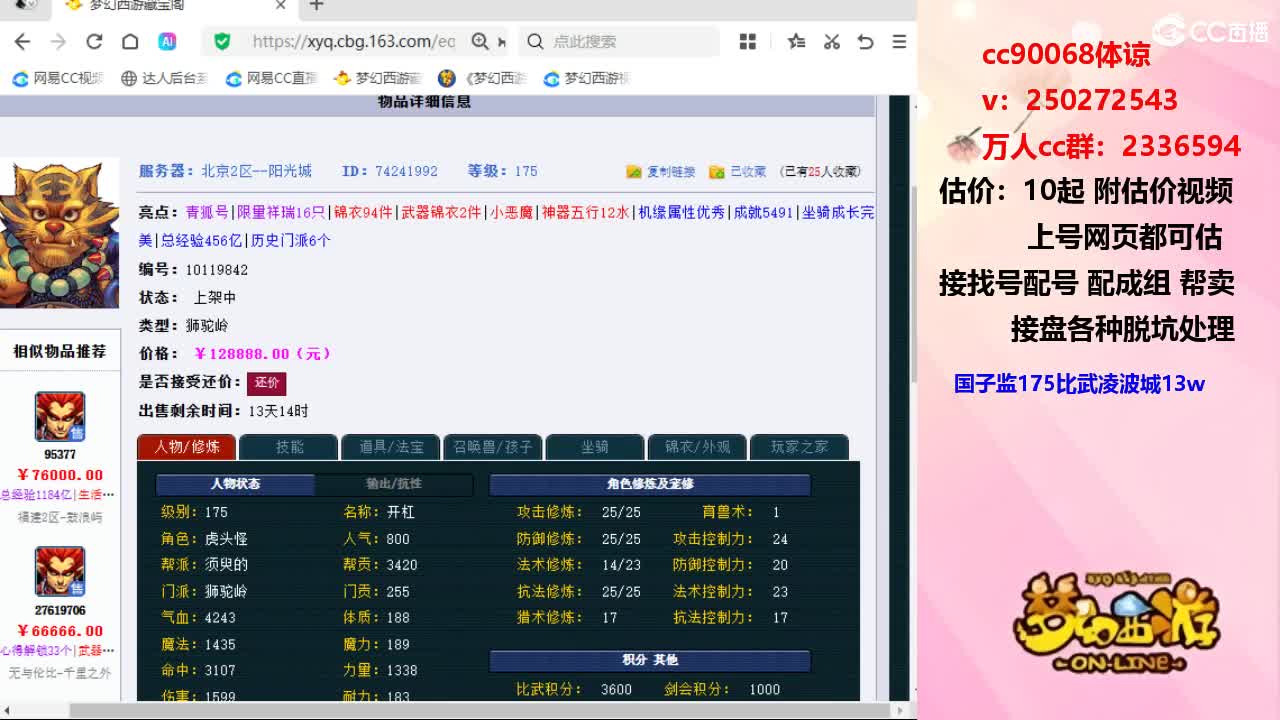Image resolution: width=1280 pixels, height=720 pixels.
Task: Click the 编号 value 10119842
Action: pos(216,270)
